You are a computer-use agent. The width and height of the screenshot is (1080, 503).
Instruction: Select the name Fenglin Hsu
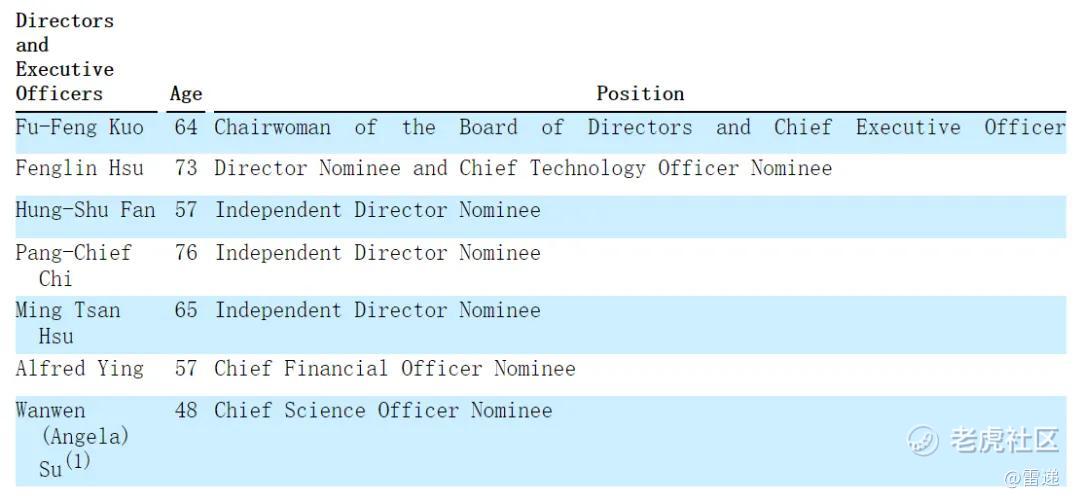79,168
